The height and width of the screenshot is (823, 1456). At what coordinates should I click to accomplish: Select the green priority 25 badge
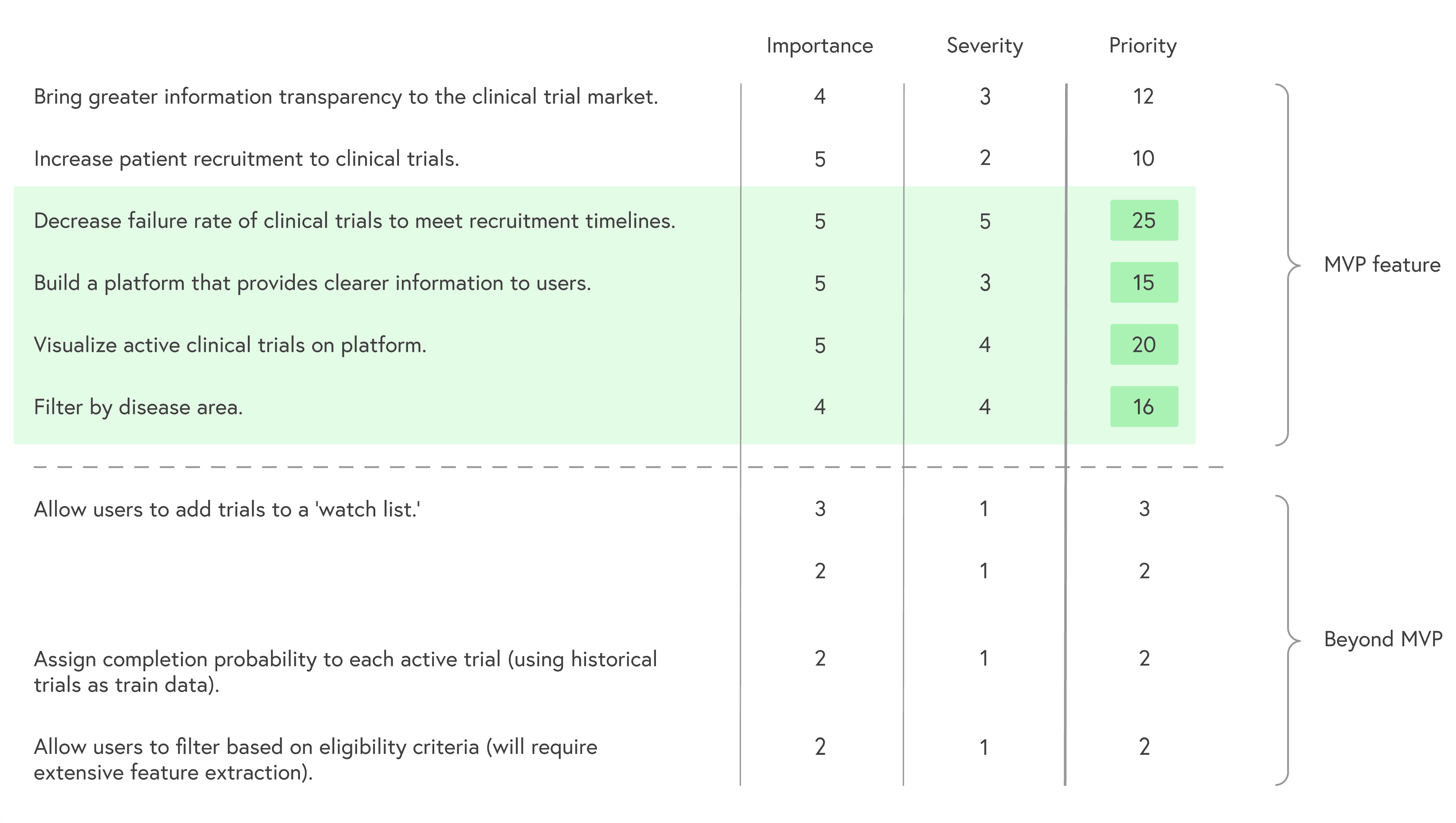[x=1144, y=220]
